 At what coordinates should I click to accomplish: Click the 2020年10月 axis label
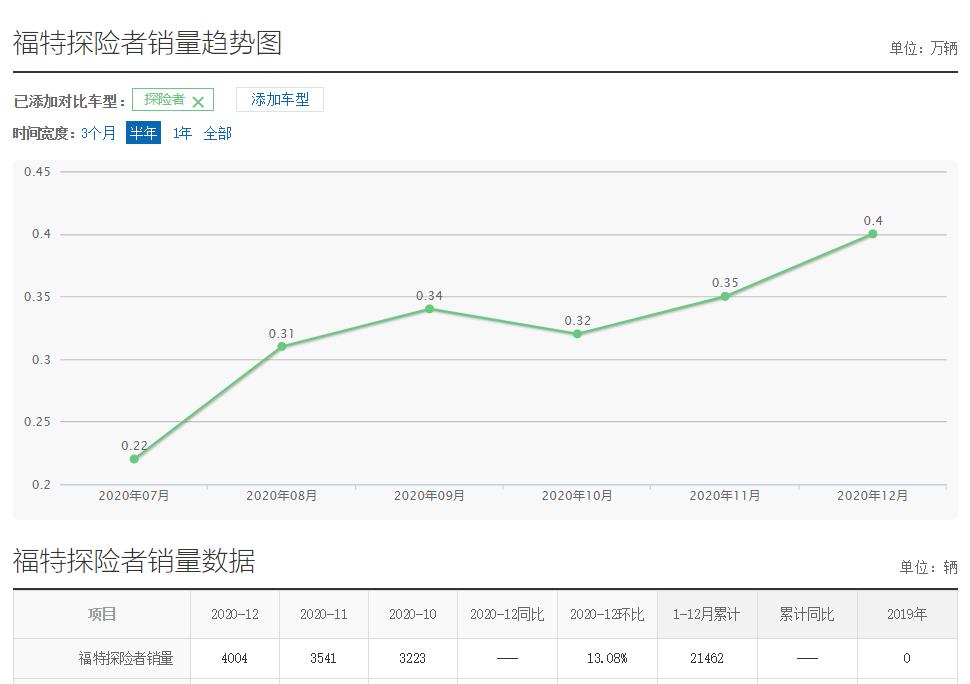click(x=577, y=495)
